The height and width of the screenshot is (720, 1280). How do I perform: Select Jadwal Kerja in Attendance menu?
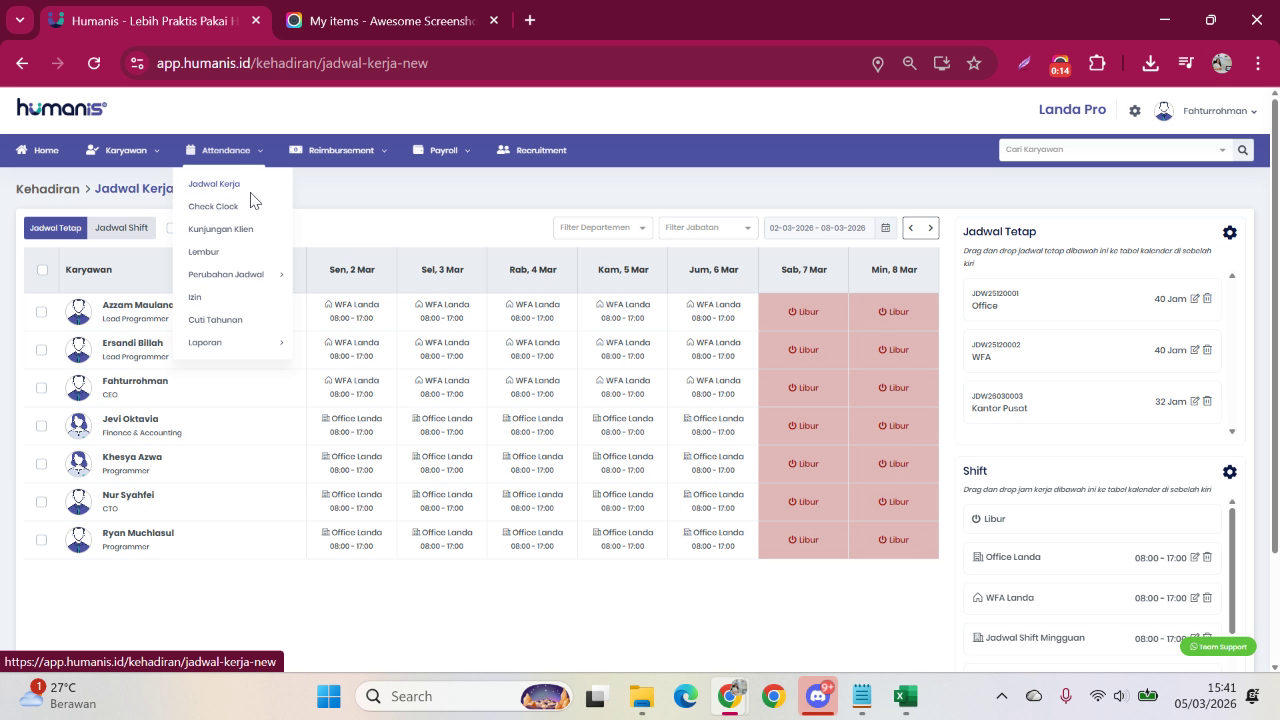[214, 184]
